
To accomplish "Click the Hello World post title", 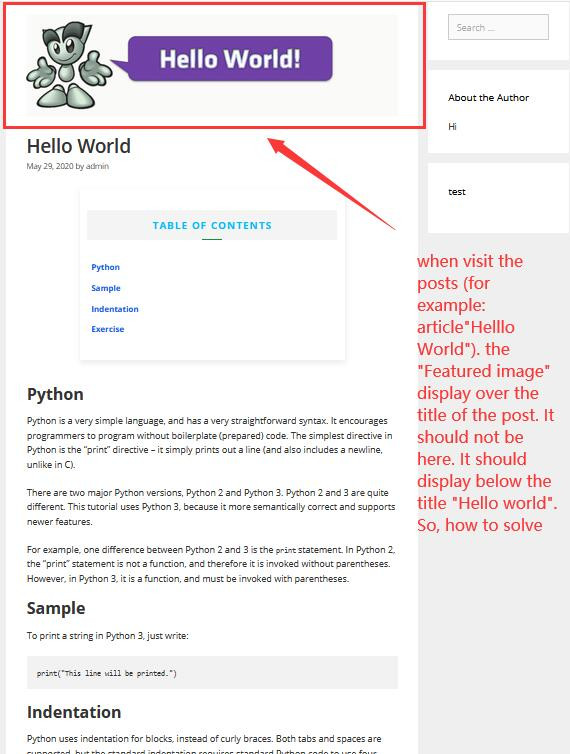I will coord(79,146).
